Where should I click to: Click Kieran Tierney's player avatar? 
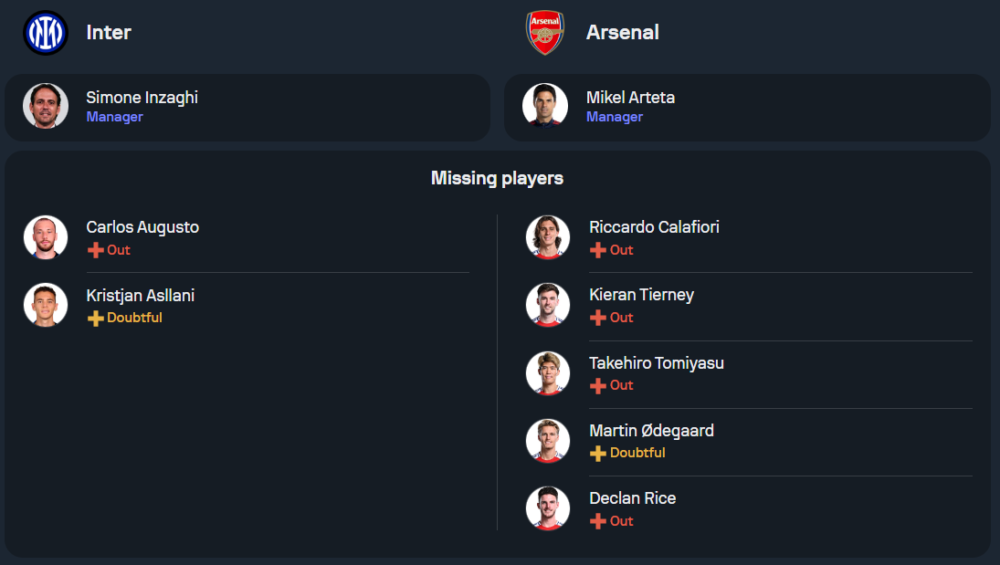(548, 305)
